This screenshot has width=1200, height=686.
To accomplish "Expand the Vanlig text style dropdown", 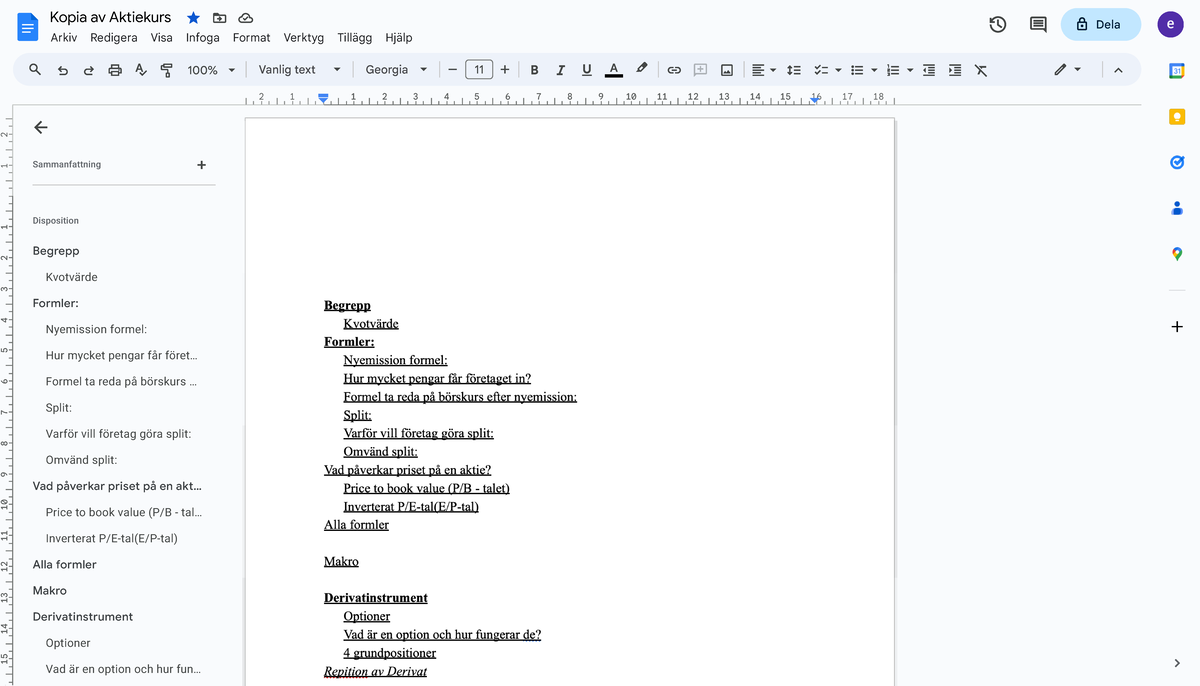I will (299, 70).
